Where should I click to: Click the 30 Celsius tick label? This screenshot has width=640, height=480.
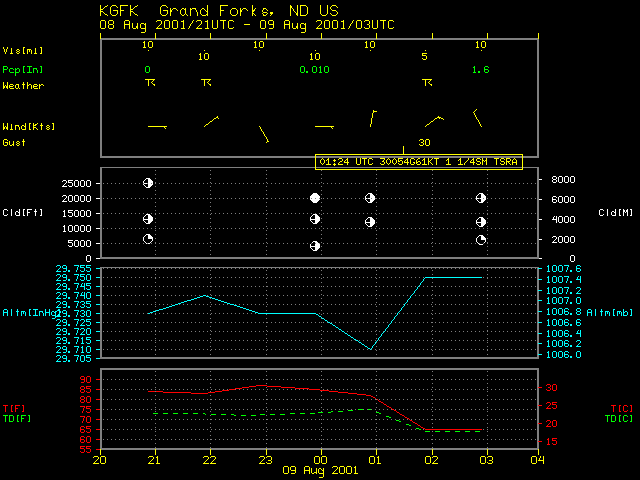[x=551, y=388]
